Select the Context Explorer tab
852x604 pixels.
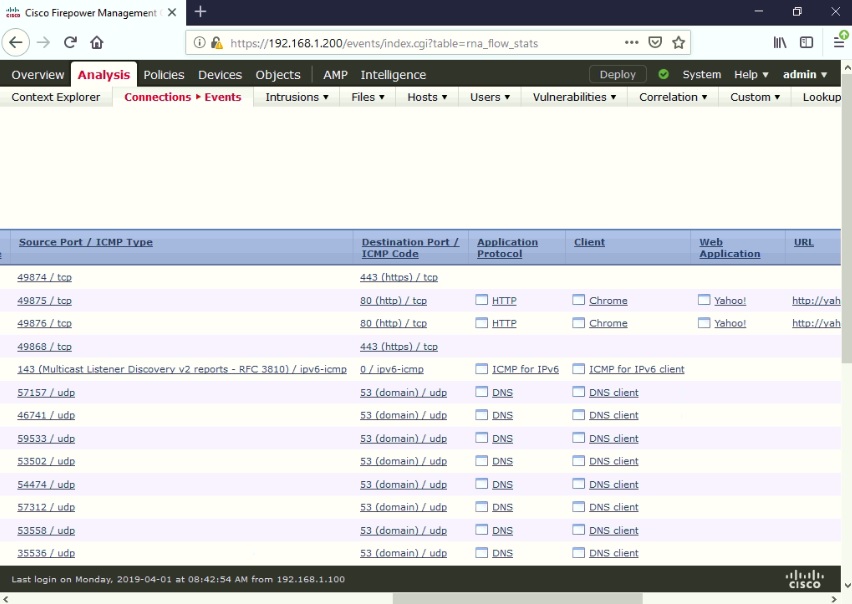[55, 97]
